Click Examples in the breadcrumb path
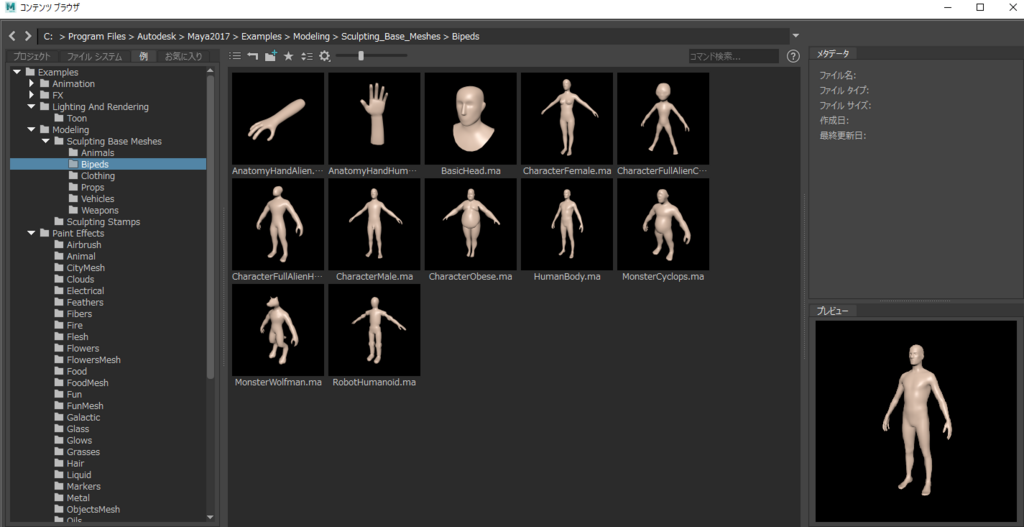Image resolution: width=1024 pixels, height=527 pixels. [262, 37]
